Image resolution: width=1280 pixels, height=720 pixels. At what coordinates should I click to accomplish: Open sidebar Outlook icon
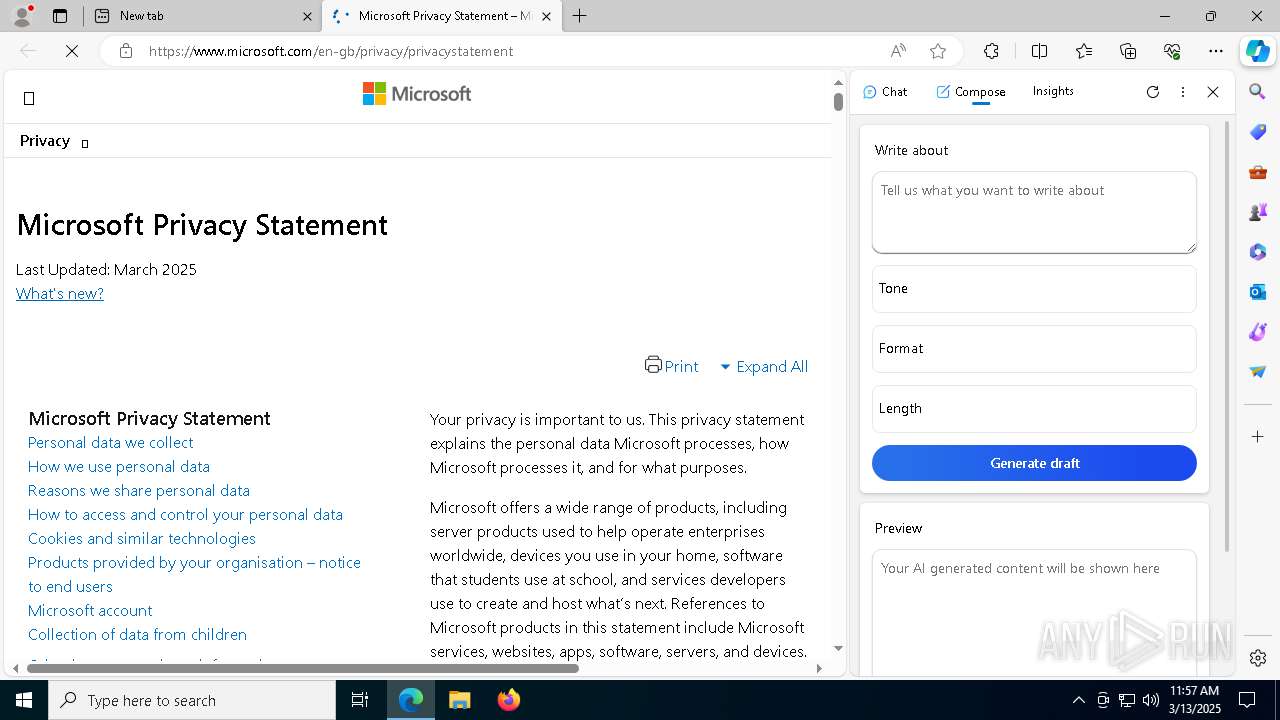1258,292
